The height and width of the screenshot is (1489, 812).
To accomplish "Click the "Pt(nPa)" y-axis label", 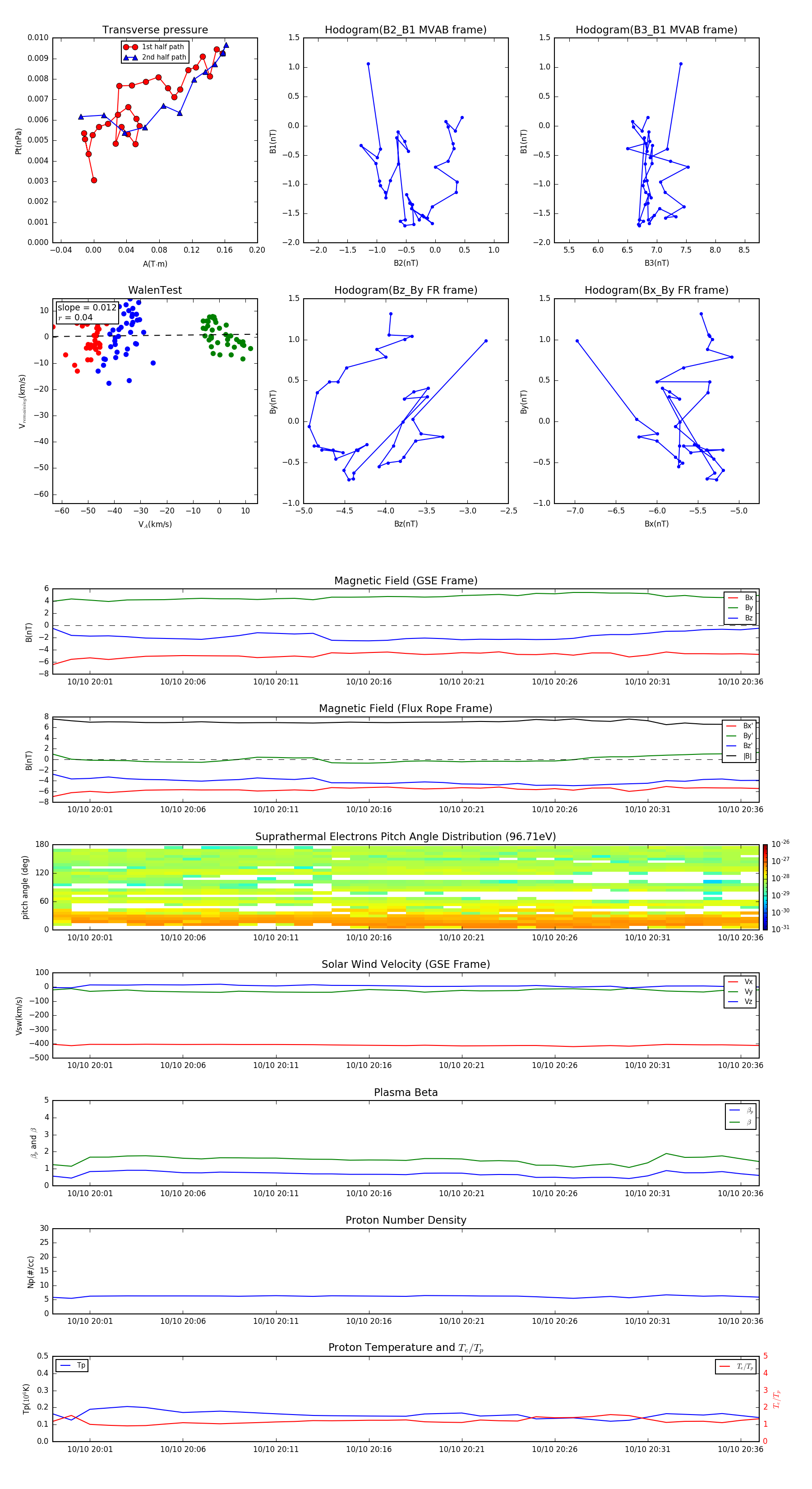I will tap(18, 140).
